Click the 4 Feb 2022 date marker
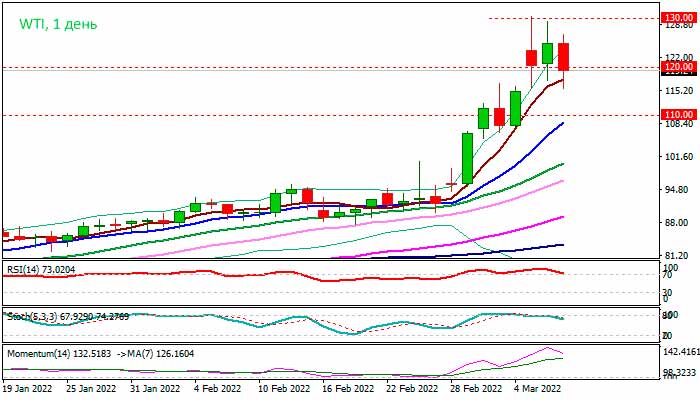 [x=217, y=388]
